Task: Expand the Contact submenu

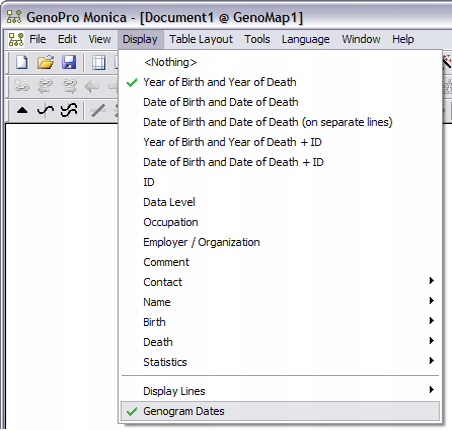Action: coord(280,282)
